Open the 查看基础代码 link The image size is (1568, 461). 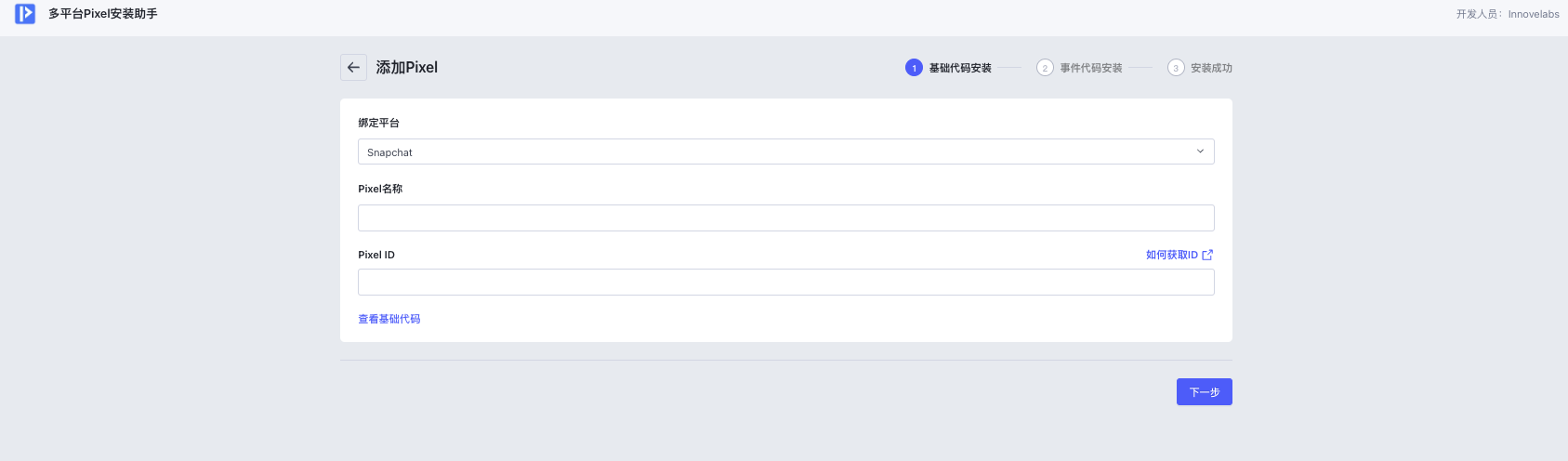389,319
